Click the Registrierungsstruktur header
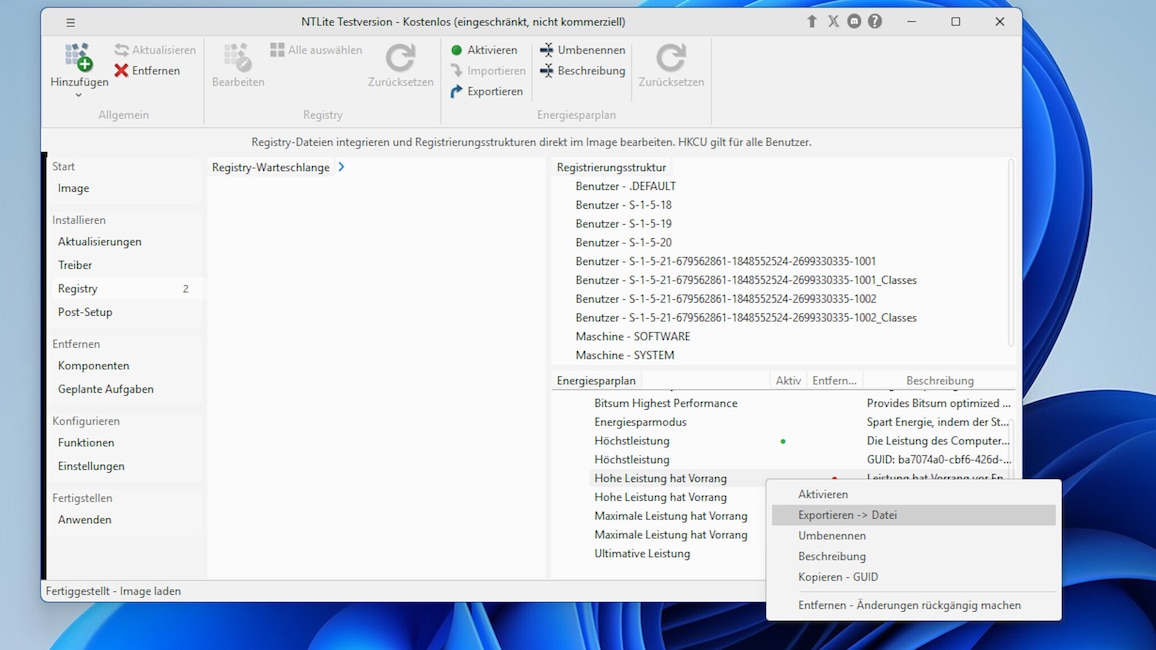This screenshot has height=650, width=1156. 611,167
